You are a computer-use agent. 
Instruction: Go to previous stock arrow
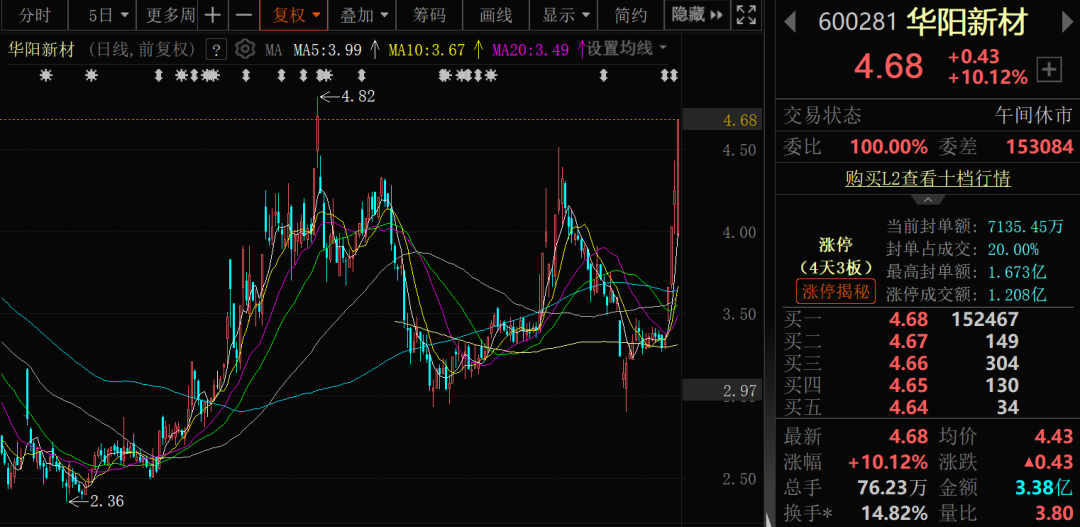(789, 22)
